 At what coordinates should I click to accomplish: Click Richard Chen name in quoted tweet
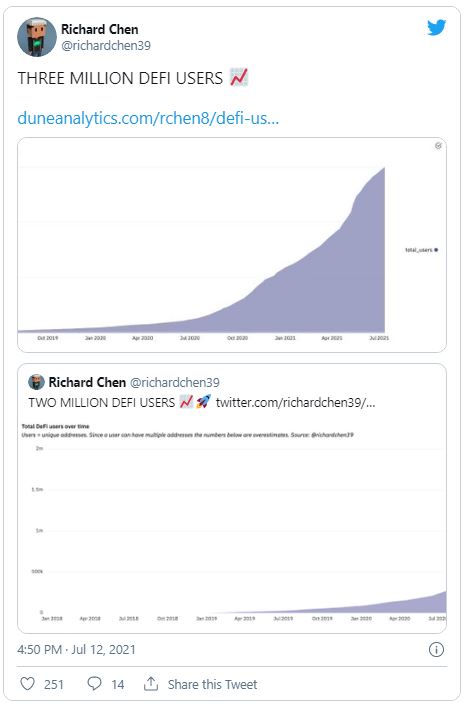click(87, 382)
